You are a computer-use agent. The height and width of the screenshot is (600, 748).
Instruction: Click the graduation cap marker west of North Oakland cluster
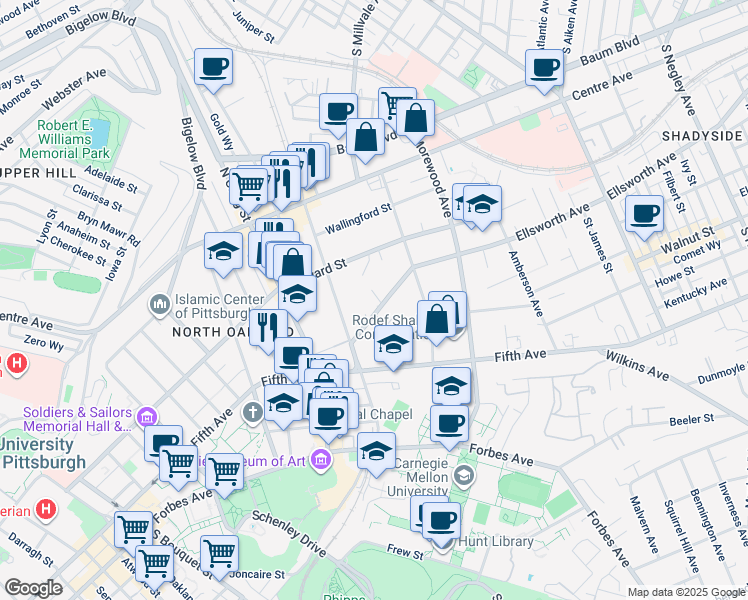pos(223,252)
